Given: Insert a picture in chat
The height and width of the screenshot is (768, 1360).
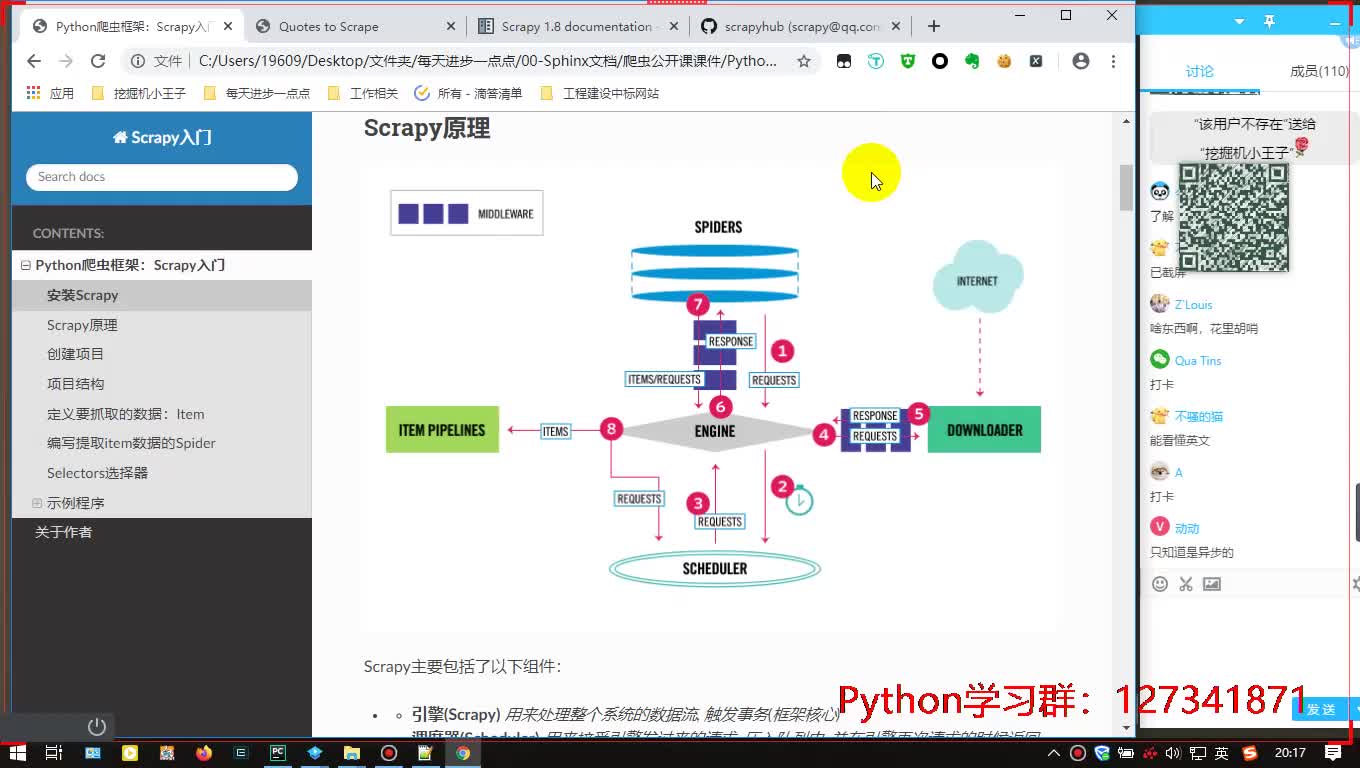Looking at the screenshot, I should (x=1212, y=584).
